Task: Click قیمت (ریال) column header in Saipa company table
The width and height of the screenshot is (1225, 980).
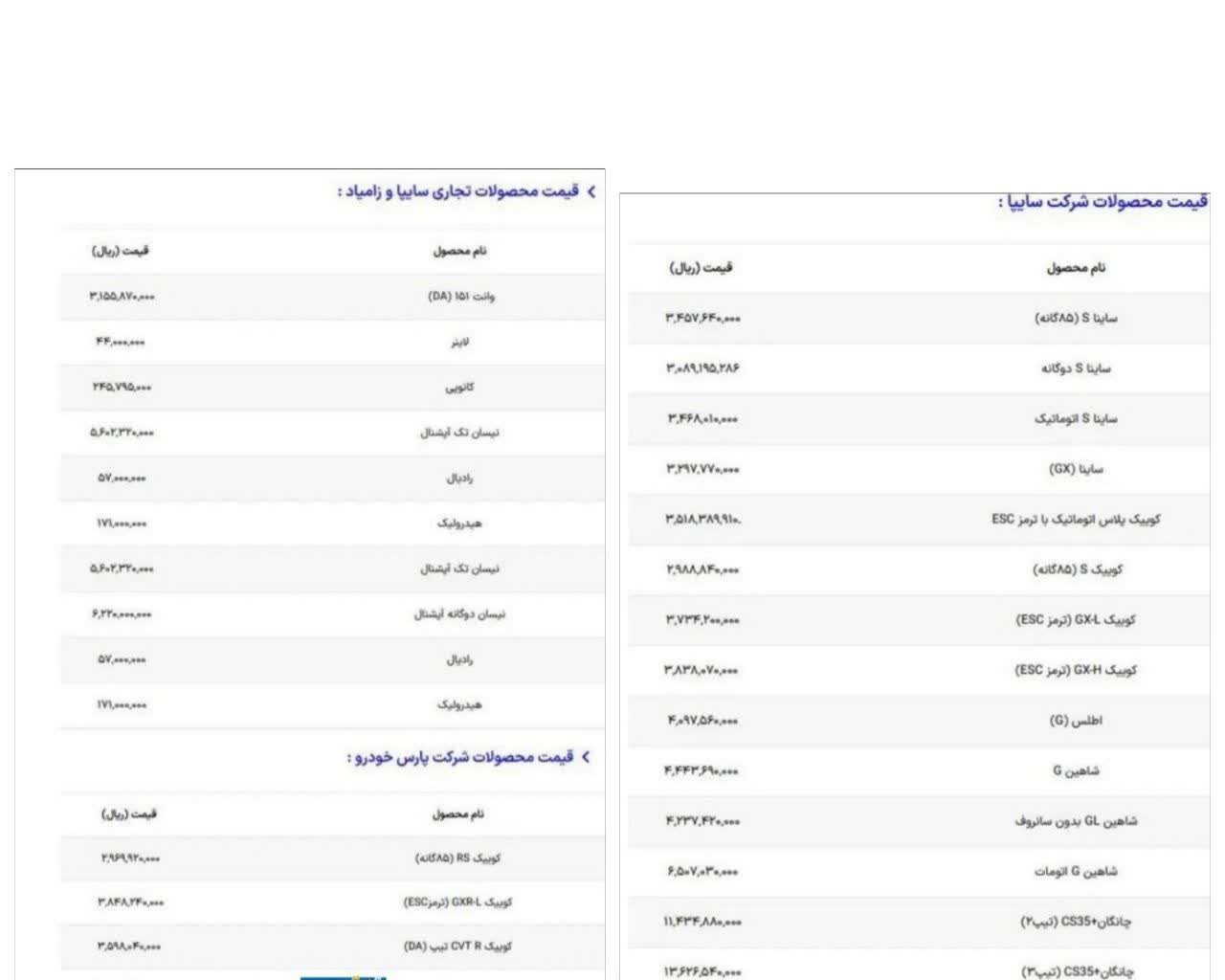Action: tap(700, 268)
